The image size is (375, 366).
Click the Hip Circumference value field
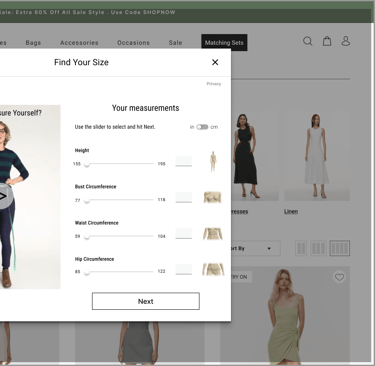[184, 269]
